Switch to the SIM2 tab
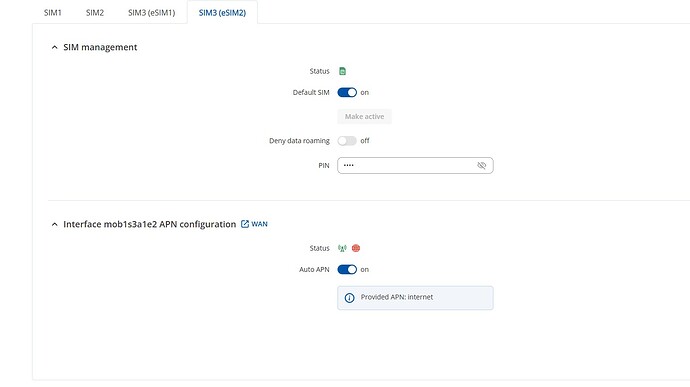The width and height of the screenshot is (690, 387). (95, 13)
